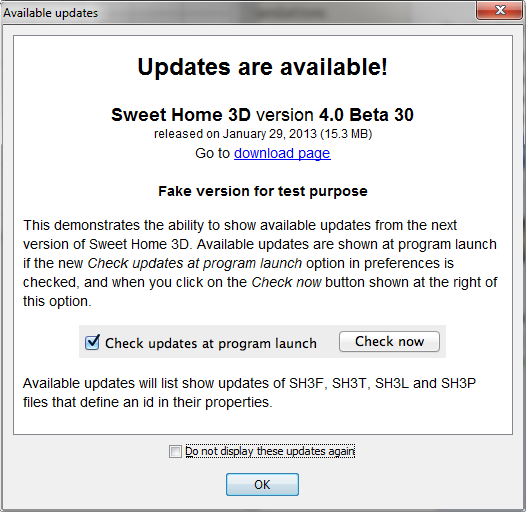Click the italic Check updates at program launch phrase
Viewport: 526px width, 512px height.
coord(195,263)
